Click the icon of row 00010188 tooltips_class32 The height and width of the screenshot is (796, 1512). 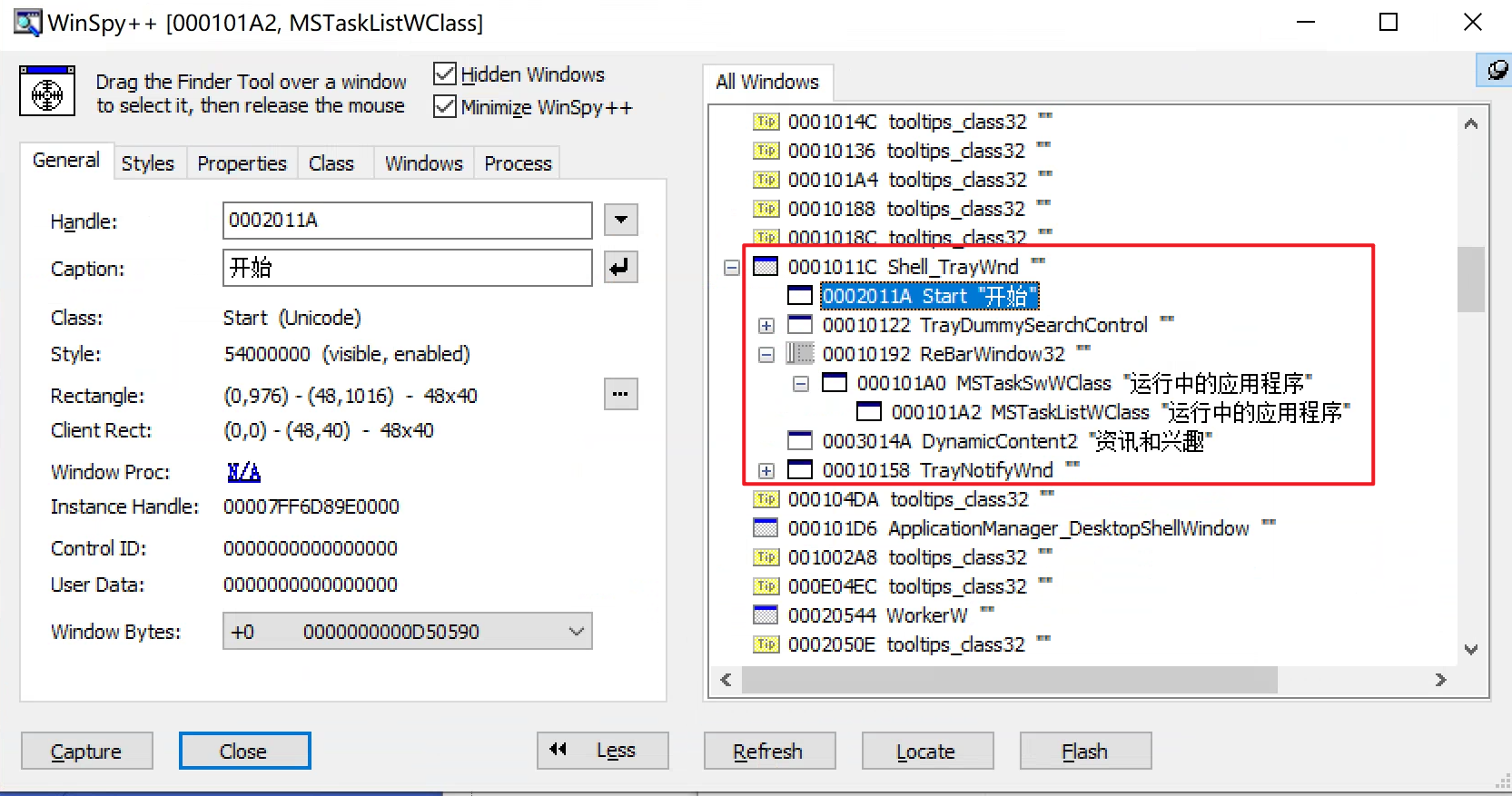[766, 209]
